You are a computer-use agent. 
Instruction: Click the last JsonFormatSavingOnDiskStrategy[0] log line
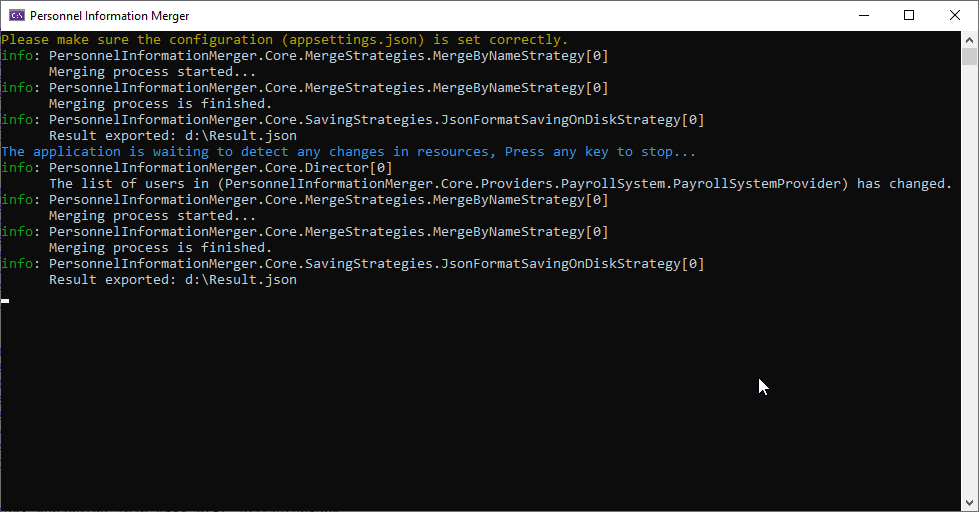[x=353, y=263]
